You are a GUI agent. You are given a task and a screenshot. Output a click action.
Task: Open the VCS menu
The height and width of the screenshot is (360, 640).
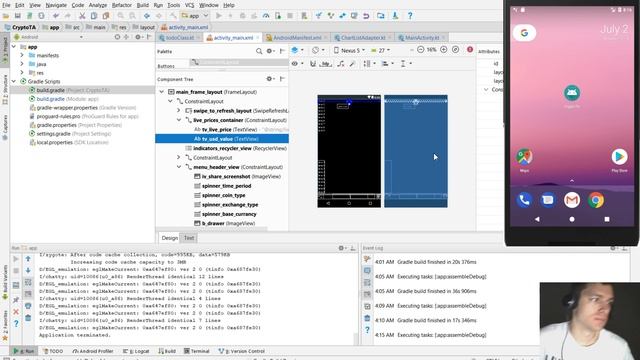pyautogui.click(x=189, y=5)
